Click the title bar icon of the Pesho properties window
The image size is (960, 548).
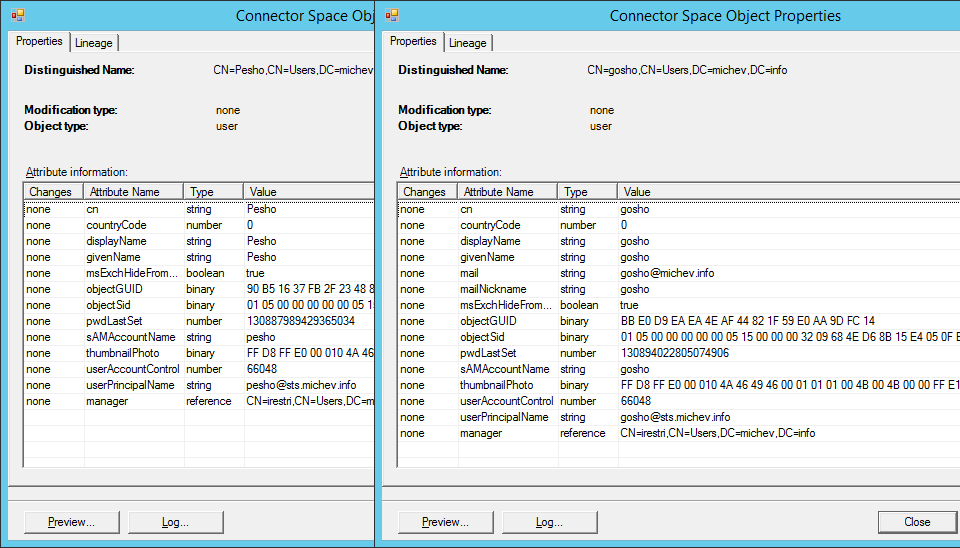pyautogui.click(x=17, y=15)
